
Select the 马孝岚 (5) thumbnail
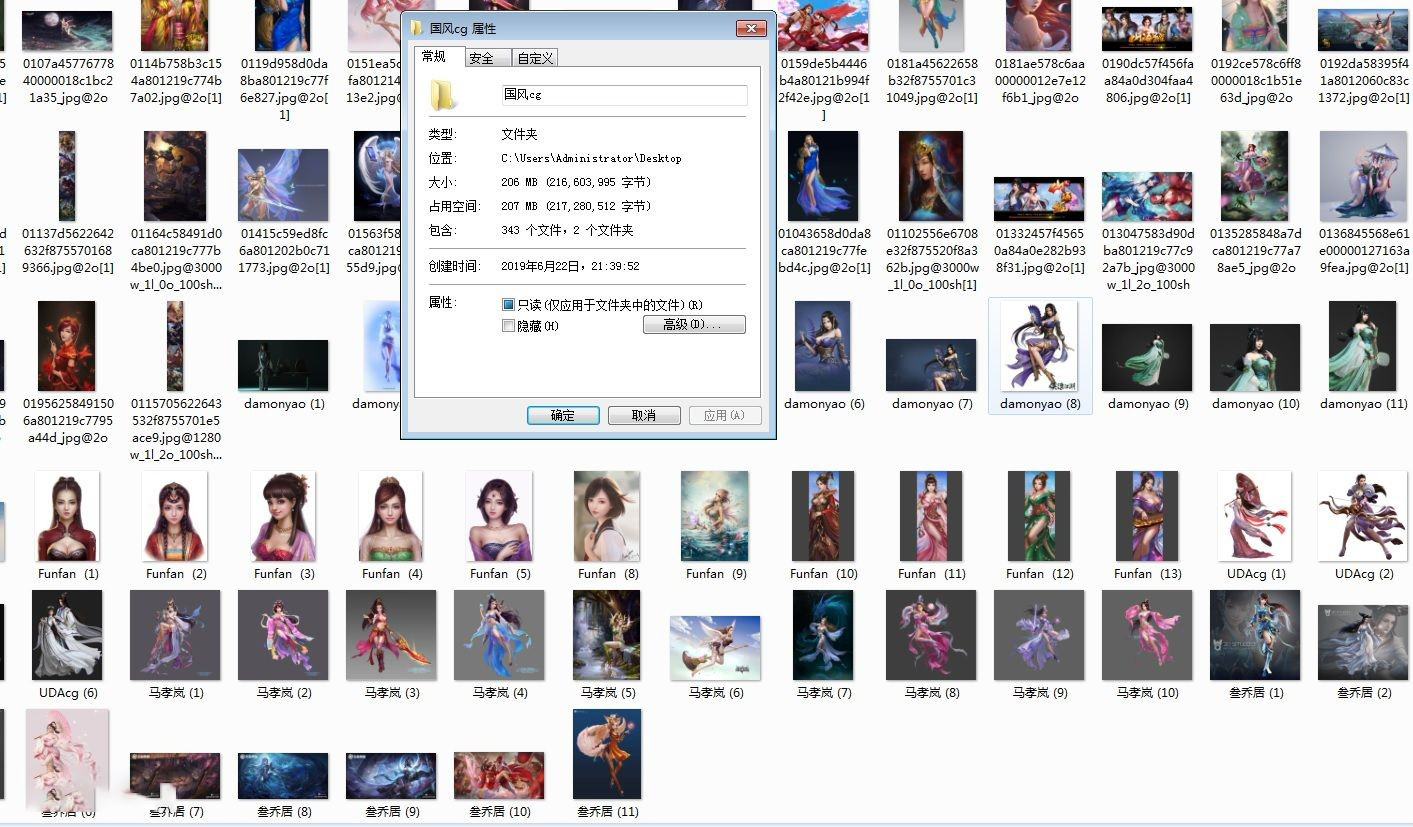(x=606, y=635)
